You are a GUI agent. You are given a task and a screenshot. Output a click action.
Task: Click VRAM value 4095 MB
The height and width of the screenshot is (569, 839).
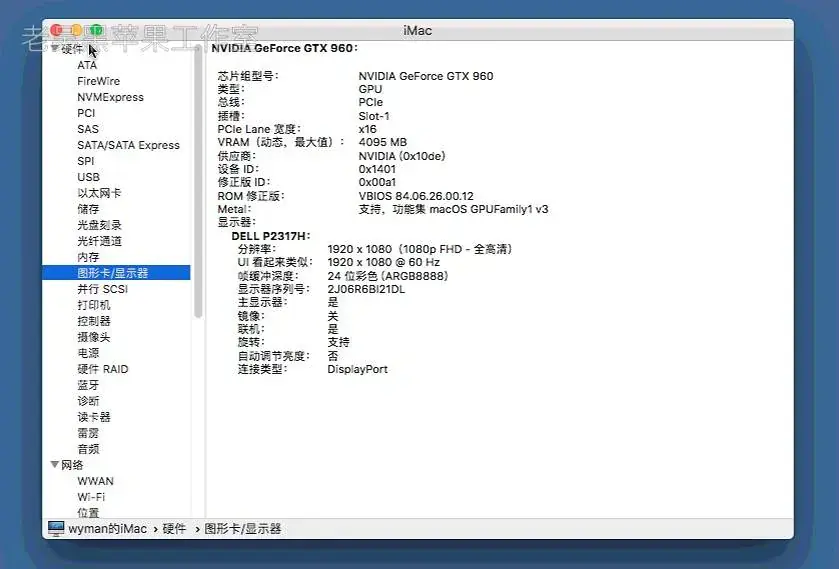pyautogui.click(x=383, y=142)
